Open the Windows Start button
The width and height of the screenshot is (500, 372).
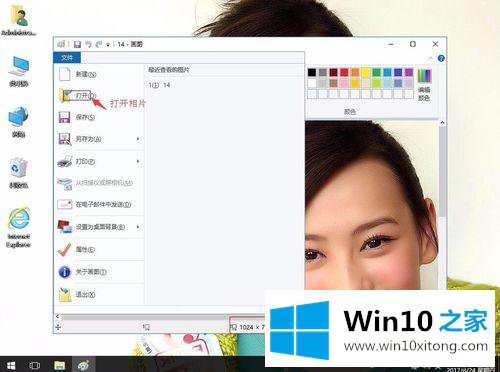click(x=11, y=365)
